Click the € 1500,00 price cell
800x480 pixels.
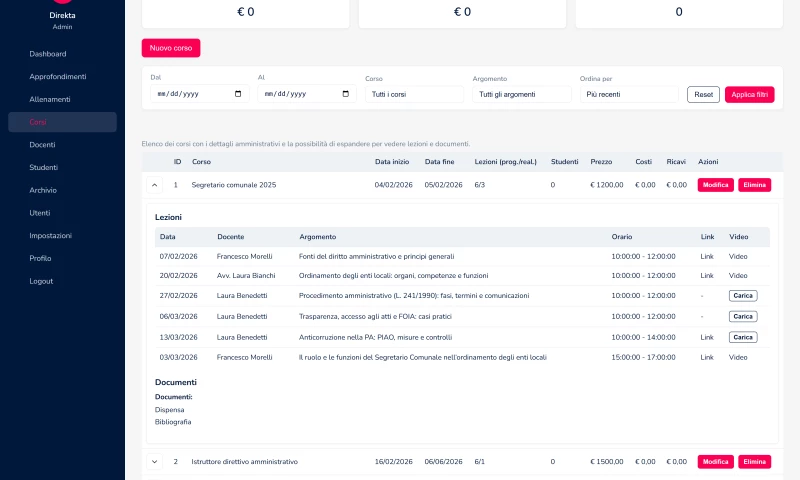pyautogui.click(x=607, y=462)
